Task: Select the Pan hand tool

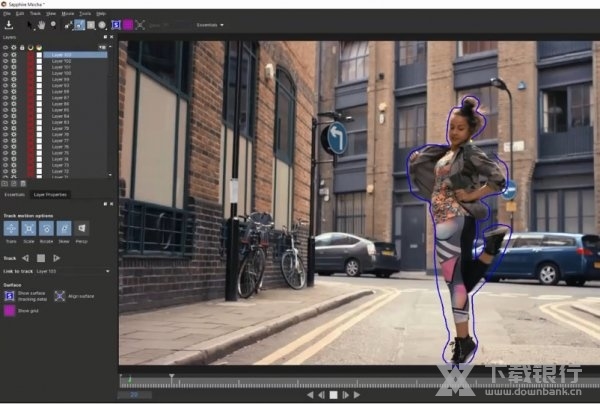Action: click(41, 24)
